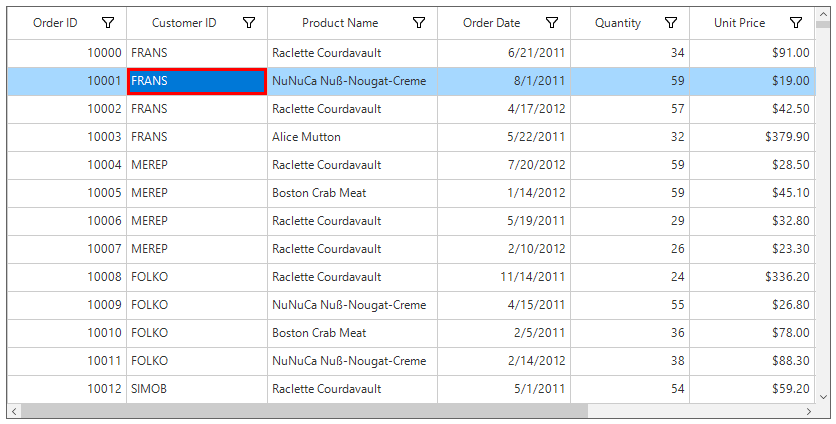This screenshot has width=836, height=424.
Task: Select the unit price $19.00
Action: [752, 81]
